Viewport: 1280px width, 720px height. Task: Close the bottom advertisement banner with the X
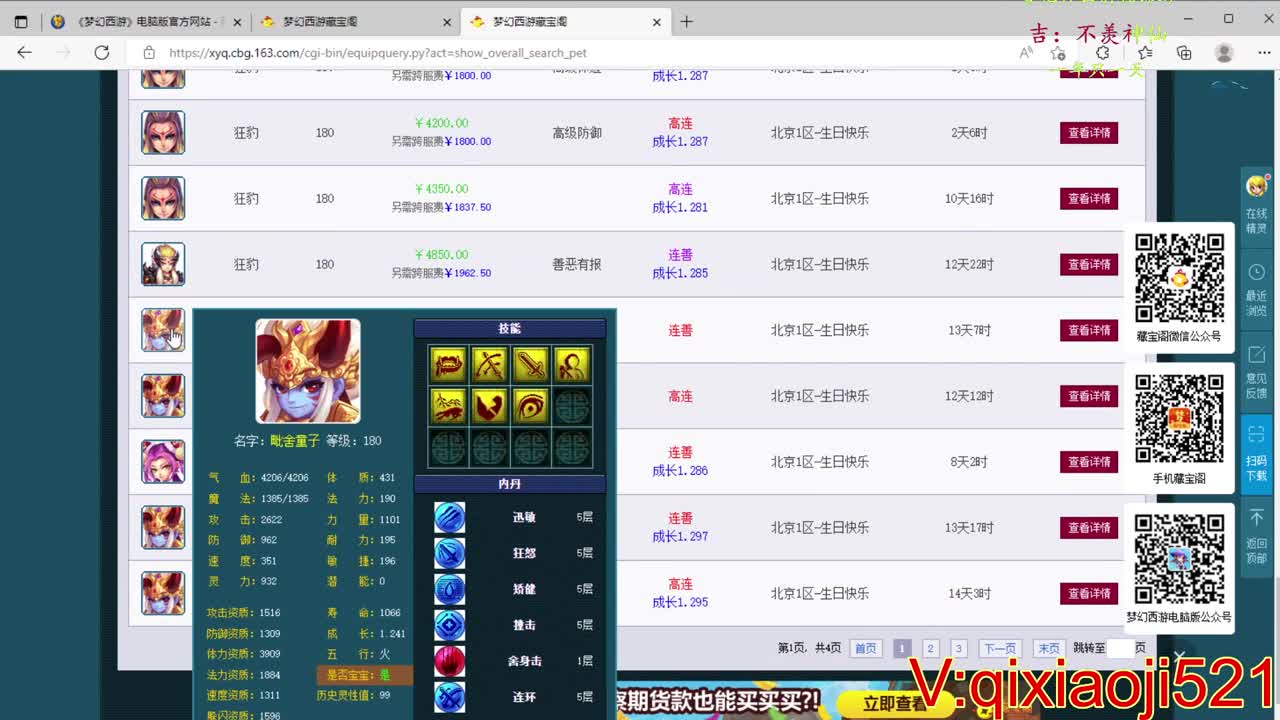point(1180,656)
